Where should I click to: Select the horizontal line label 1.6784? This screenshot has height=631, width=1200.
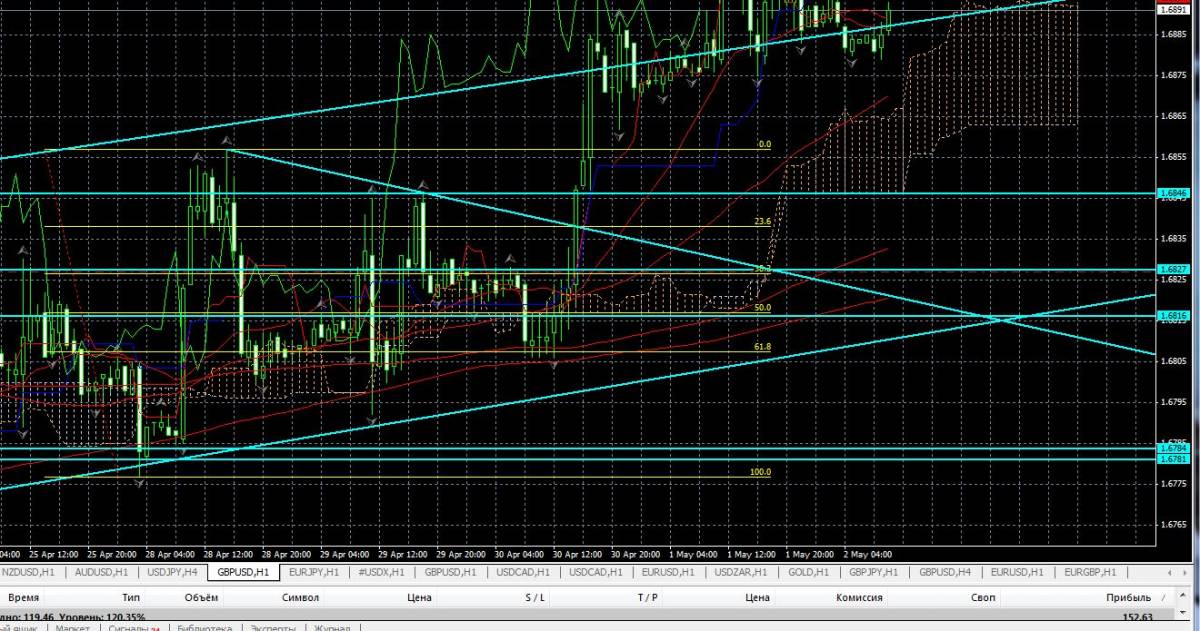(1172, 448)
